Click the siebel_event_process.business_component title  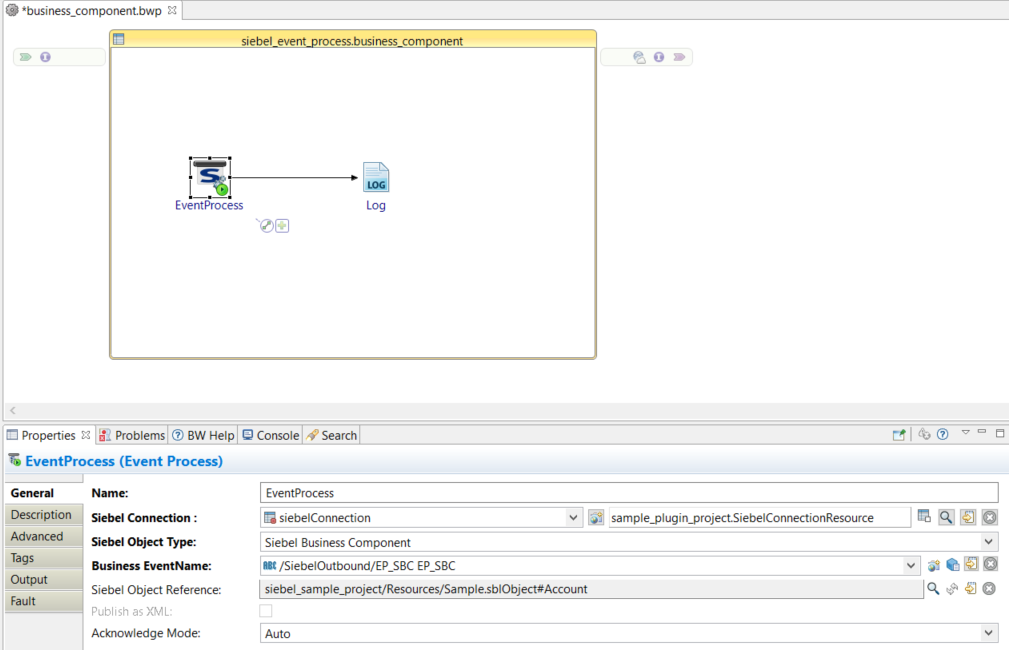tap(352, 41)
